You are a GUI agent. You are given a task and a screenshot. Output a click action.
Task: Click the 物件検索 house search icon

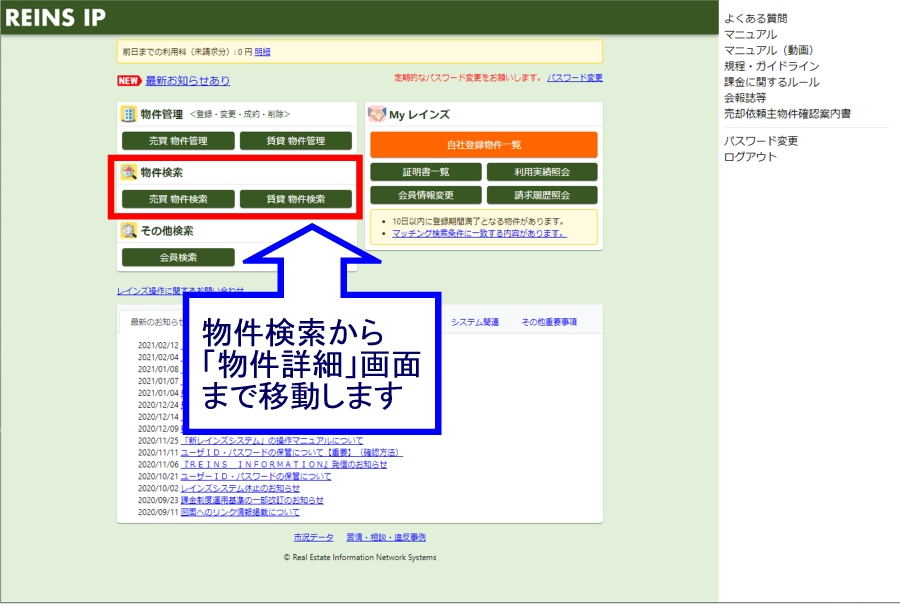128,173
